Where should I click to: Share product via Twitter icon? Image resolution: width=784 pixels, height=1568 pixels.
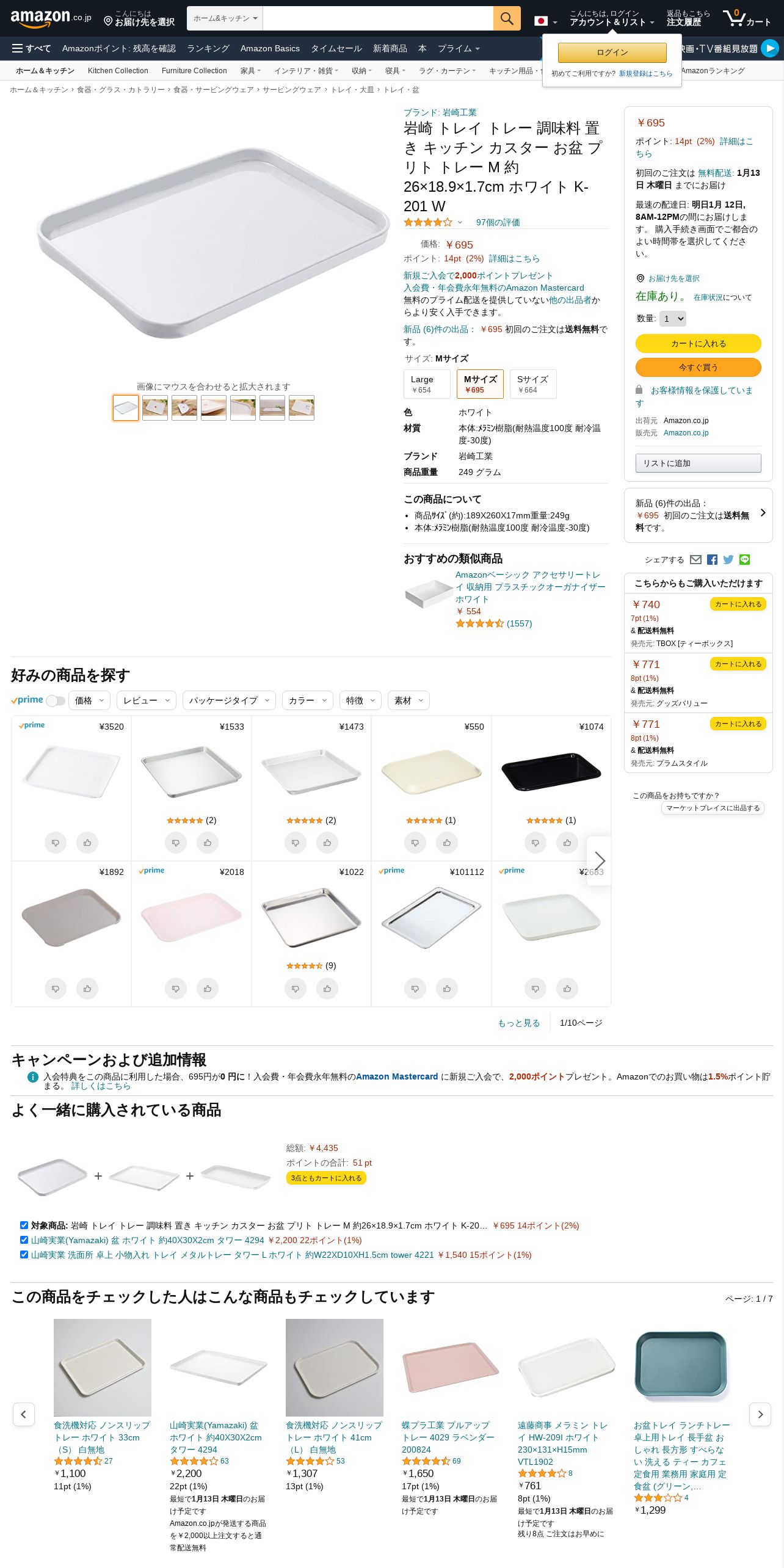728,559
